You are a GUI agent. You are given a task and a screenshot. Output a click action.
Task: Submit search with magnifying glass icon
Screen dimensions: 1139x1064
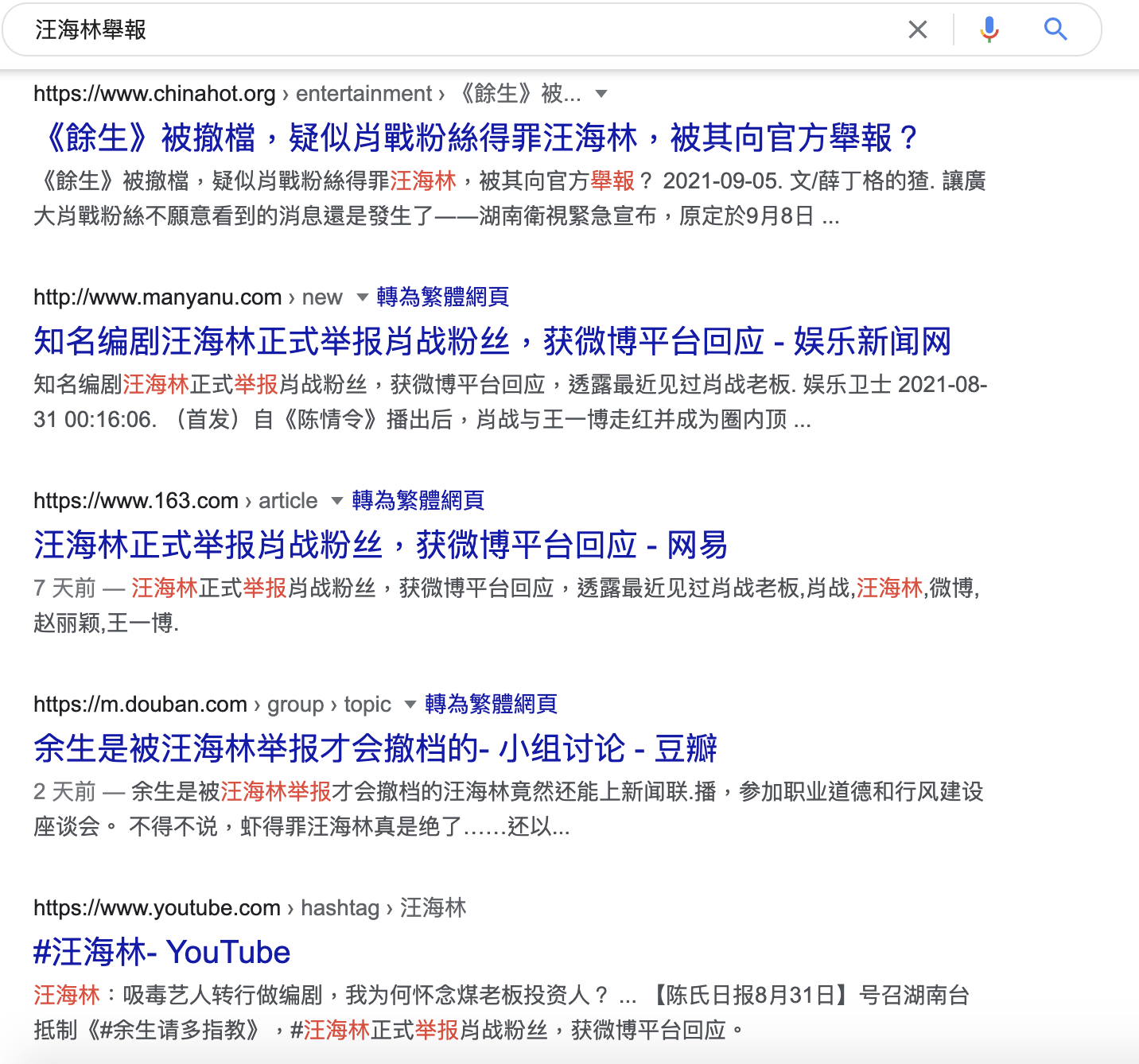tap(1055, 30)
